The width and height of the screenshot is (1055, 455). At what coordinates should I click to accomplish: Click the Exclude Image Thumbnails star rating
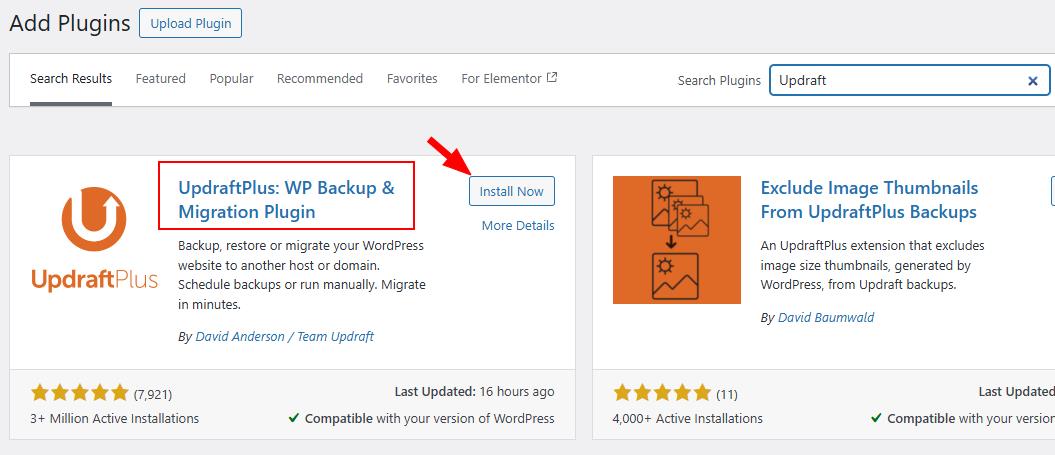pos(662,393)
